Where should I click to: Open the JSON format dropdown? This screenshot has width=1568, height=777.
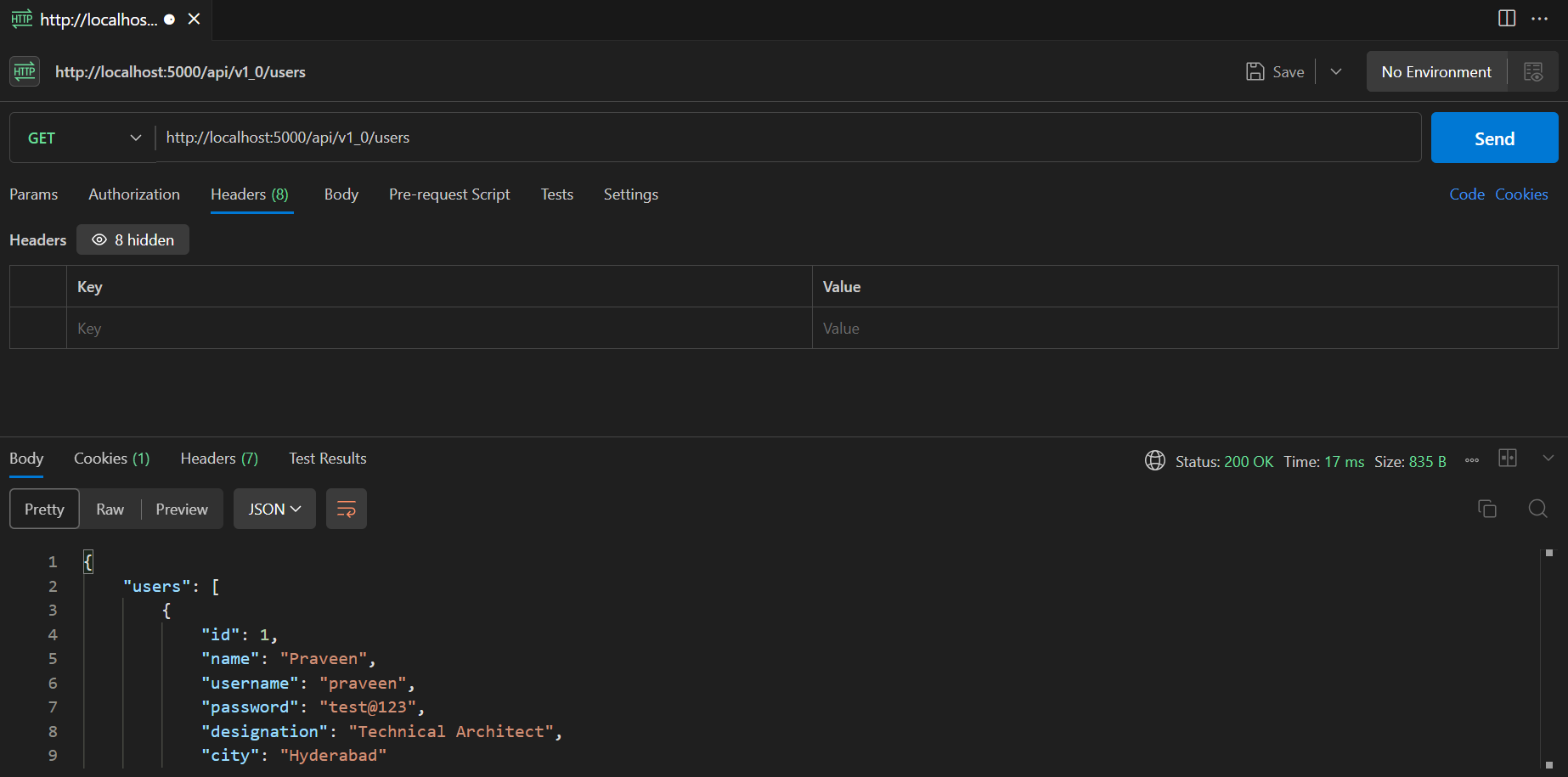coord(274,509)
